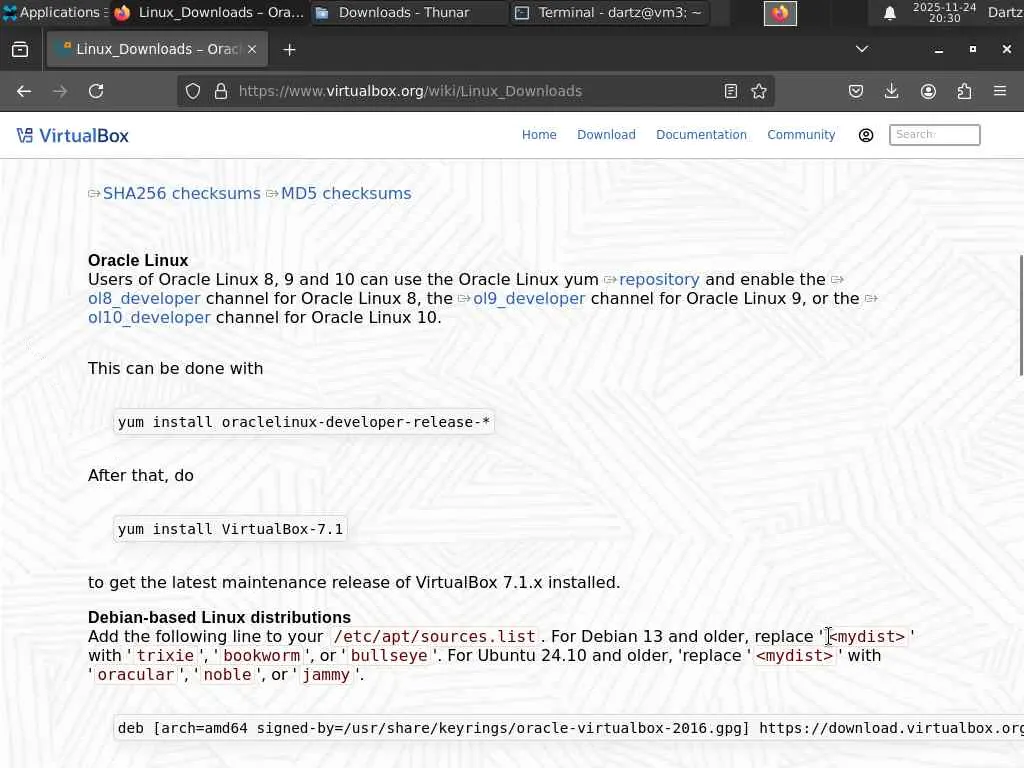
Task: Open Download in VirtualBox navigation
Action: [x=606, y=135]
